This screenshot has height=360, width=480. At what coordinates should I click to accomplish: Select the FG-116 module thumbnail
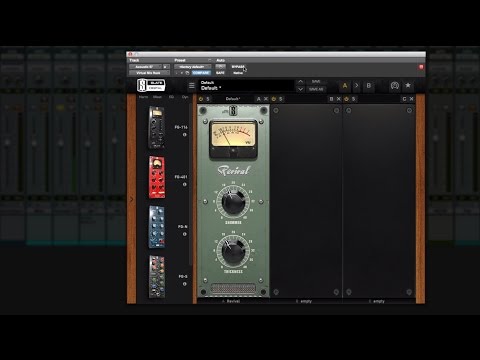pos(157,127)
